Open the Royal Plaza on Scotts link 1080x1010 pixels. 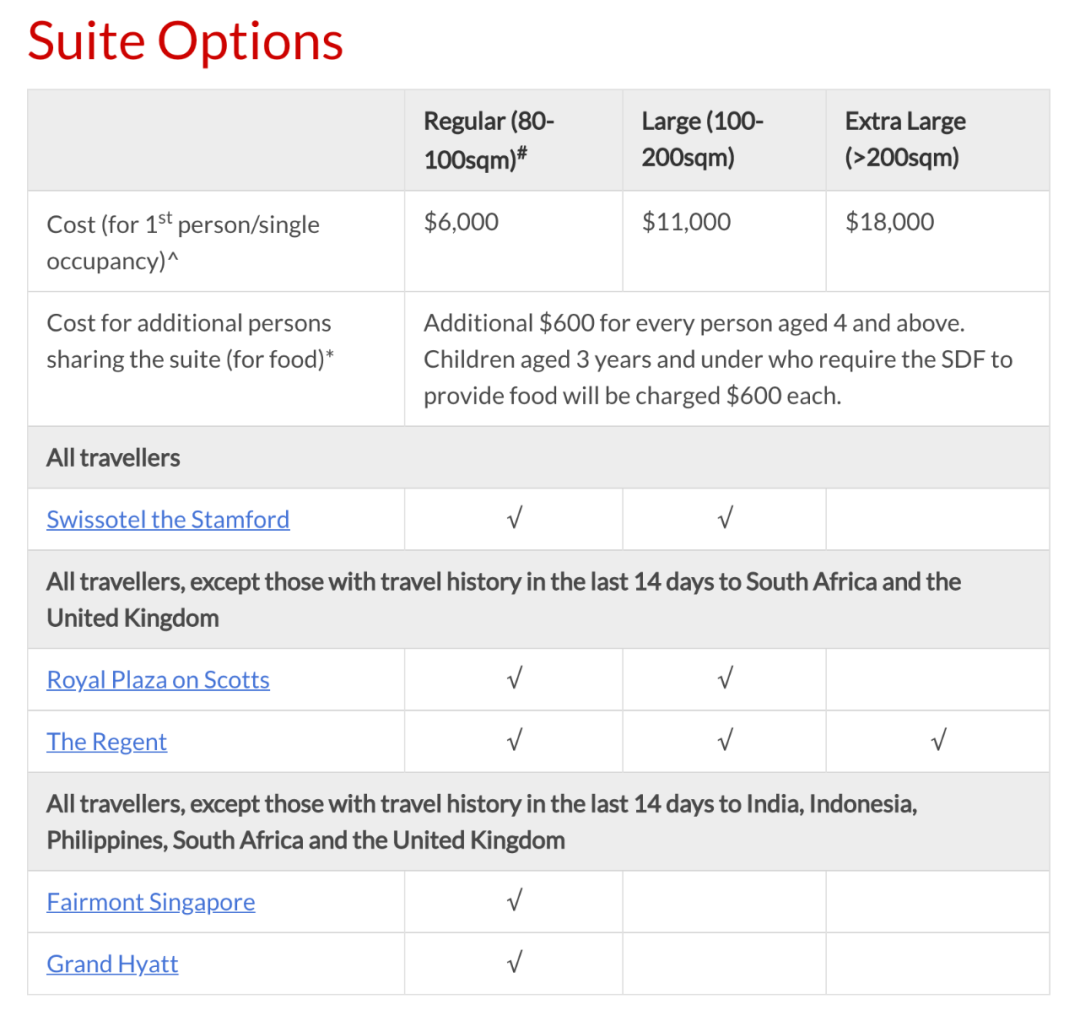(x=158, y=680)
